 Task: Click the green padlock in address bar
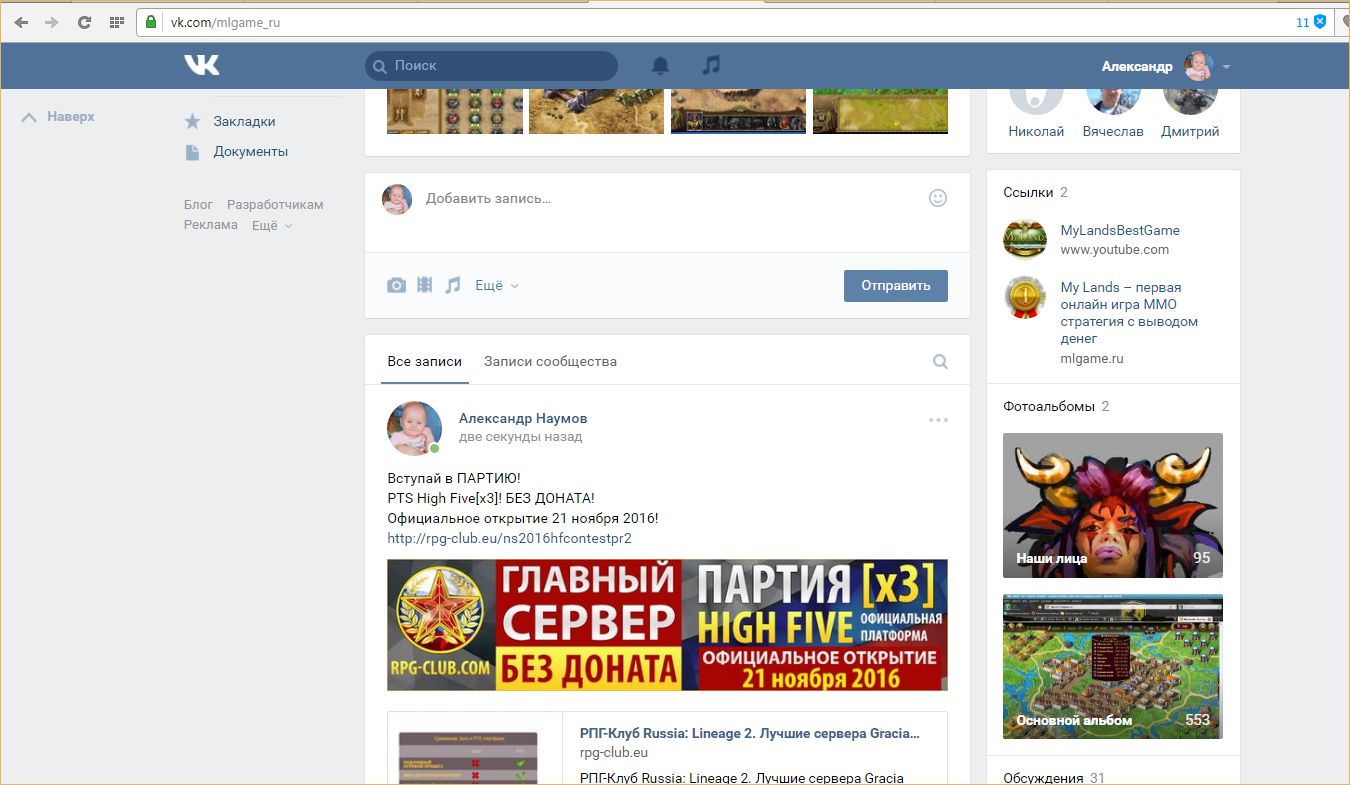pos(151,22)
